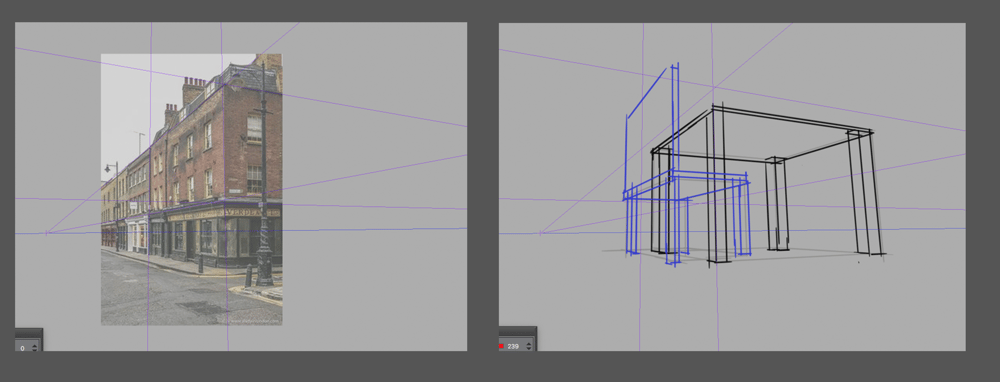Click the dark panel header above the 239 field

(x=517, y=332)
